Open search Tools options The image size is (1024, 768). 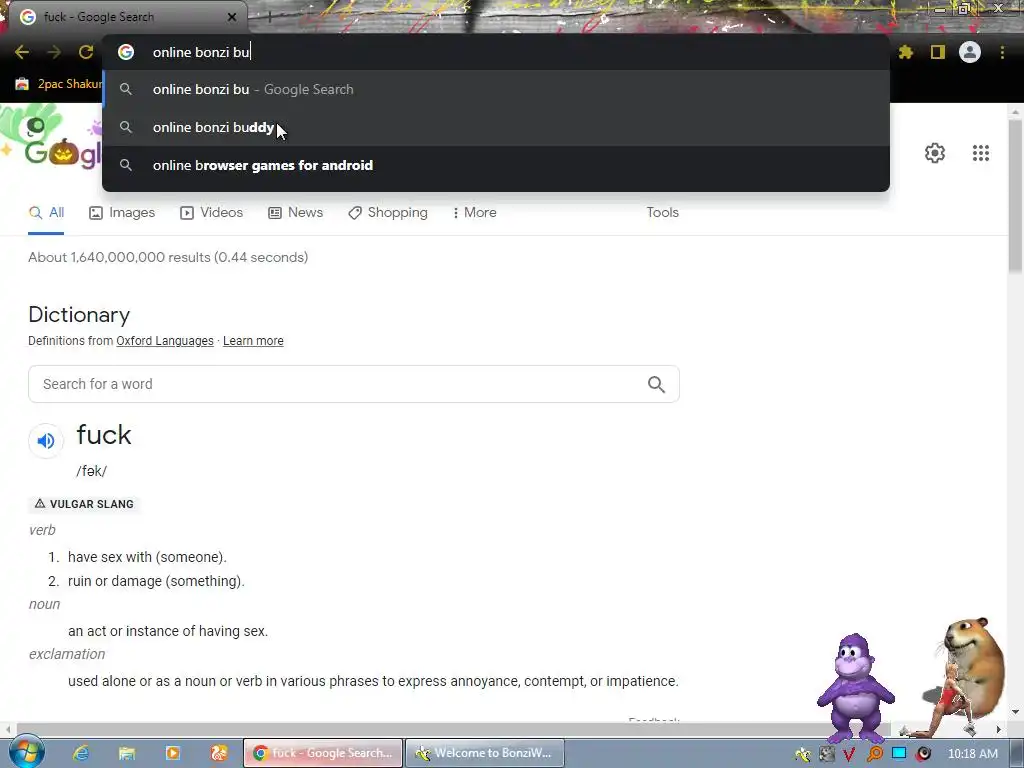click(662, 213)
